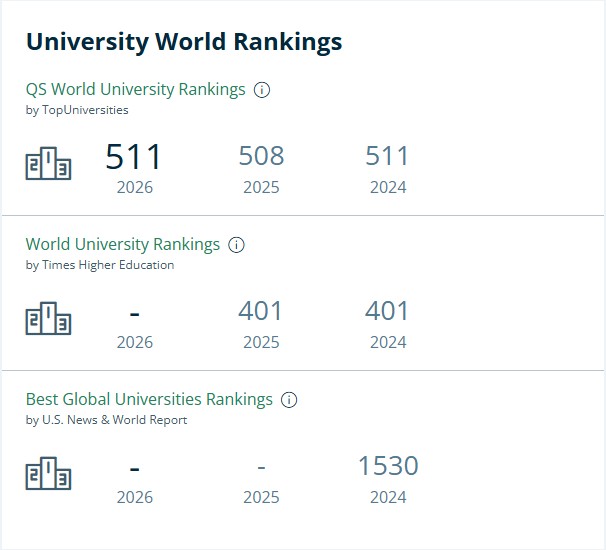The height and width of the screenshot is (550, 606).
Task: Click the University World Rankings heading
Action: coord(184,42)
